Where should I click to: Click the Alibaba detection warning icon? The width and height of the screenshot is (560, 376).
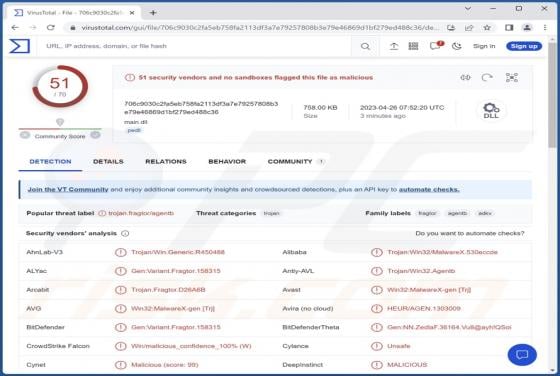tap(376, 252)
